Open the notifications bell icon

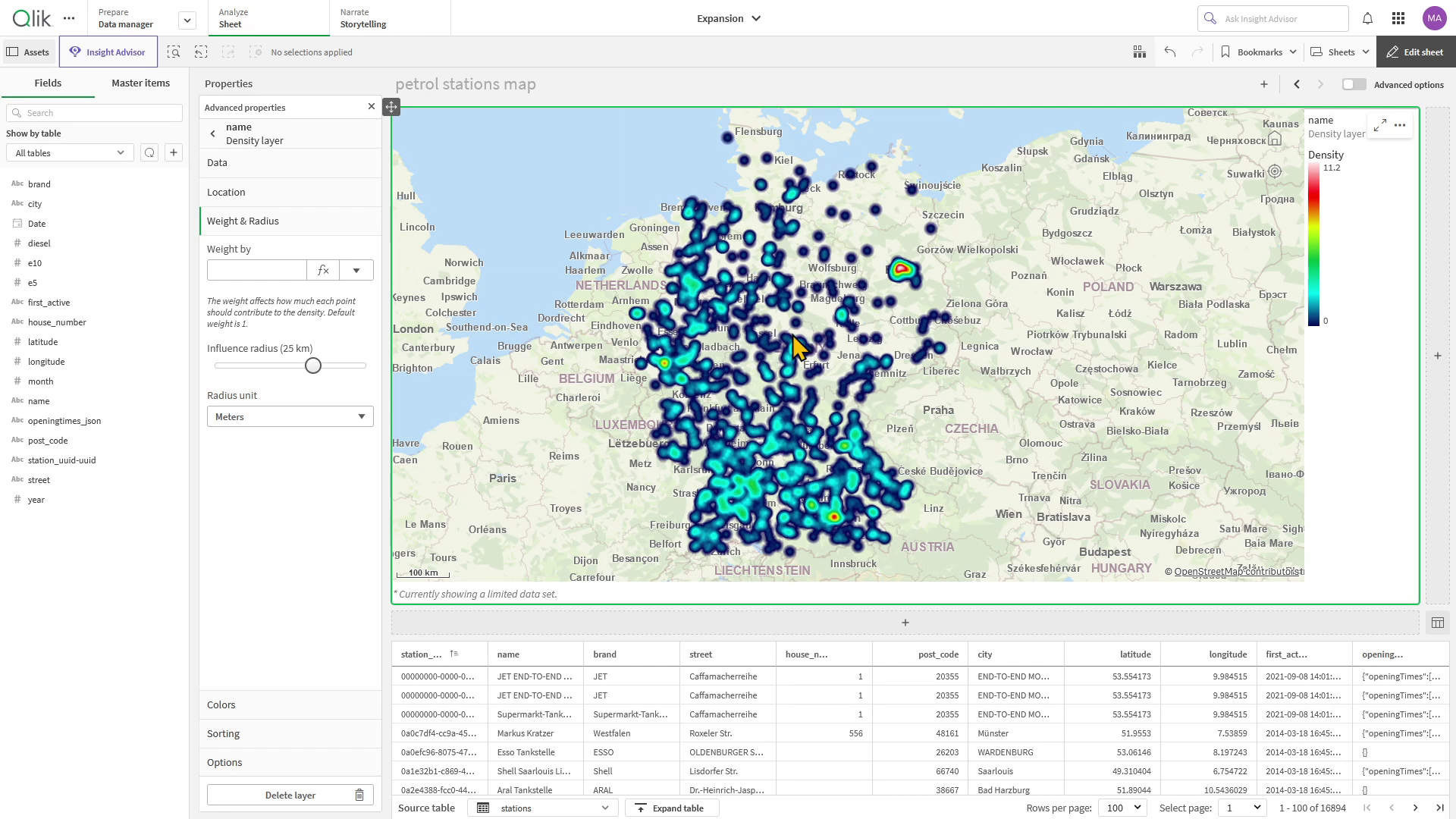(x=1367, y=19)
